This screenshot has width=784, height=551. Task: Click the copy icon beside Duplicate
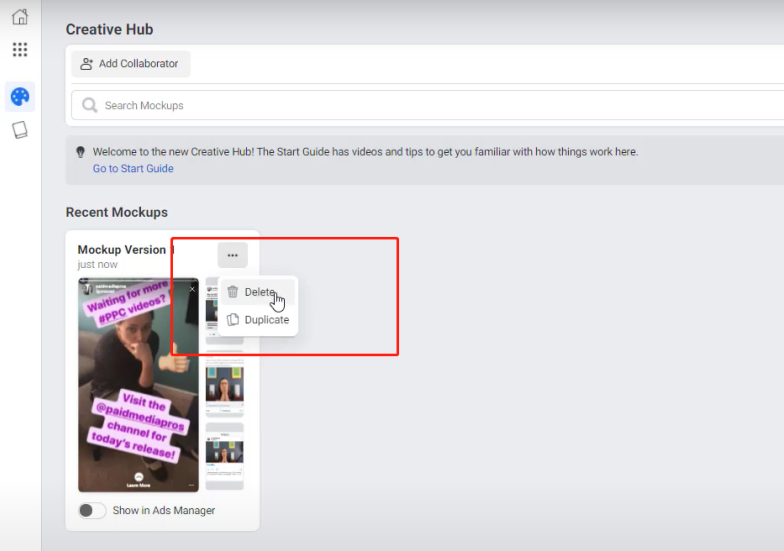(233, 320)
